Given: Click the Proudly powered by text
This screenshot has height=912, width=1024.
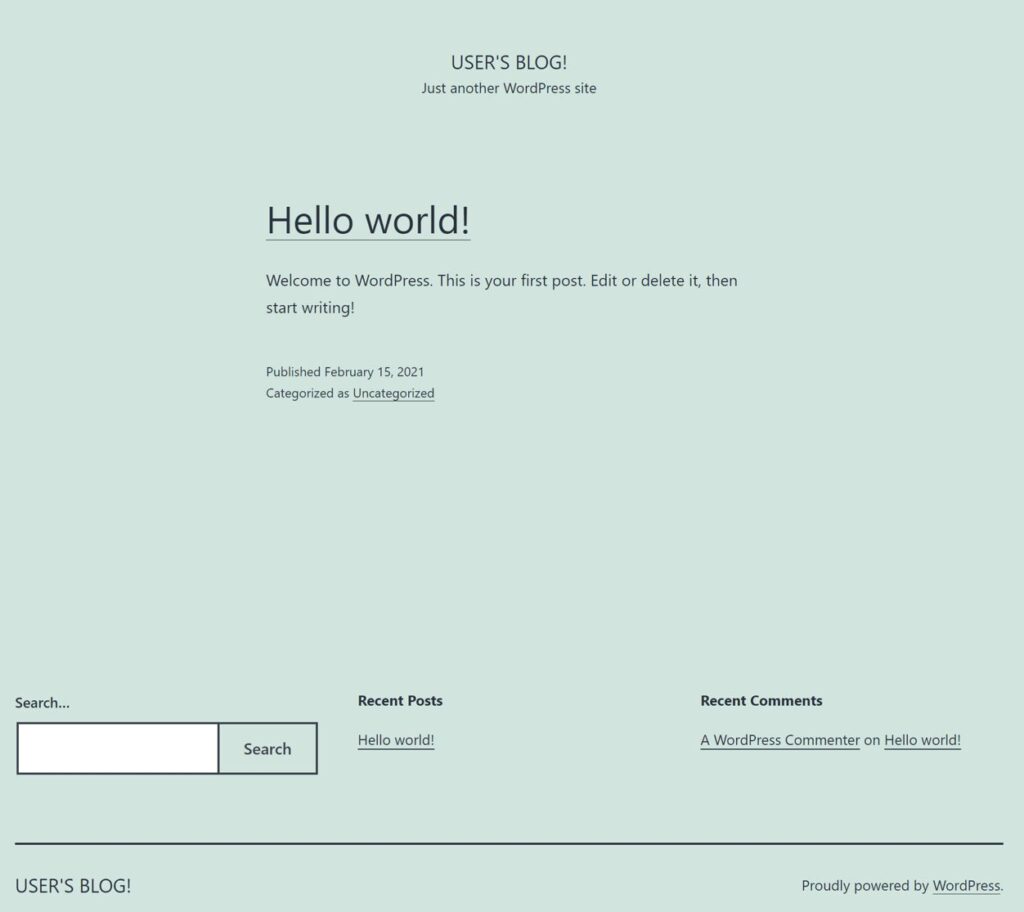Looking at the screenshot, I should [x=864, y=885].
